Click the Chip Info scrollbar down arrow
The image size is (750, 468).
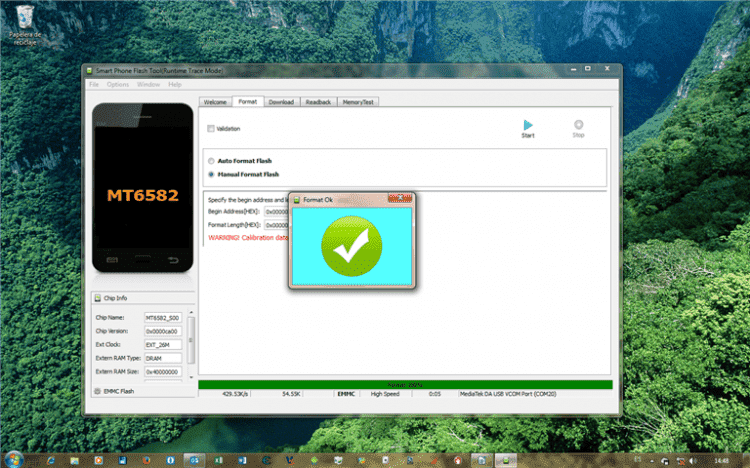click(191, 378)
